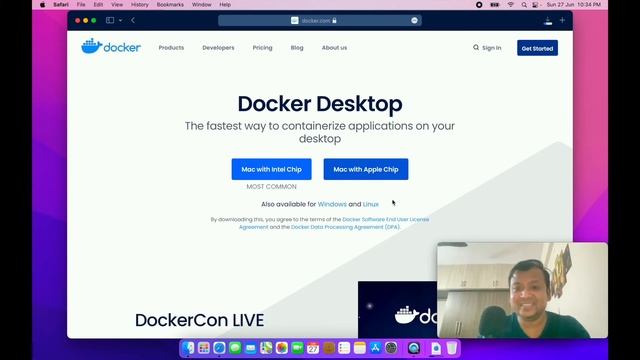This screenshot has height=360, width=640.
Task: Open the History menu
Action: pos(140,4)
